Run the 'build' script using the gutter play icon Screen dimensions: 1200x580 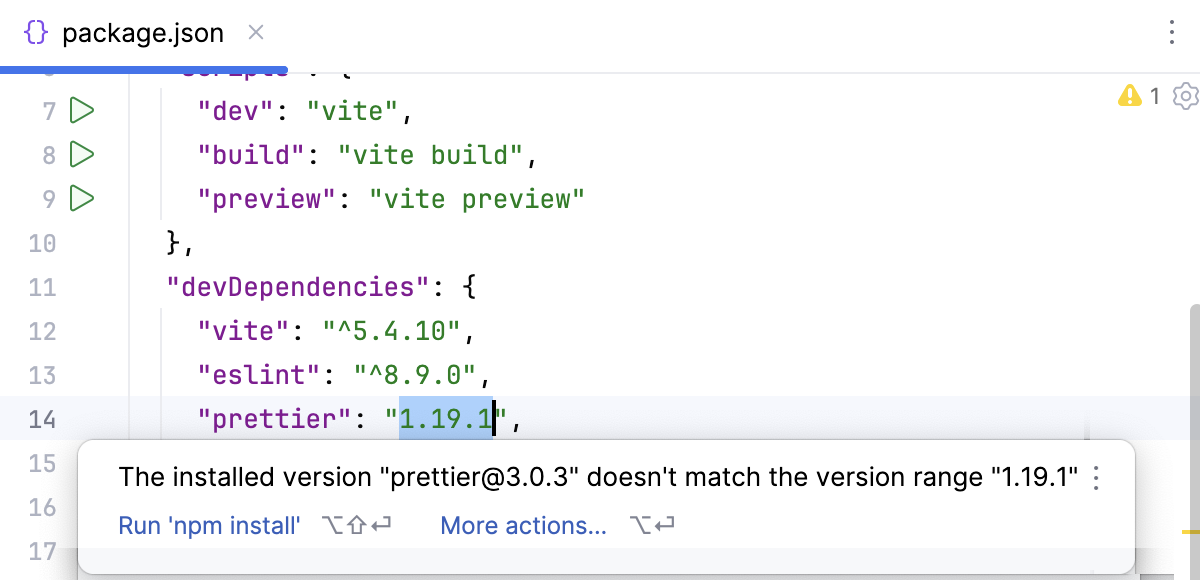tap(79, 155)
